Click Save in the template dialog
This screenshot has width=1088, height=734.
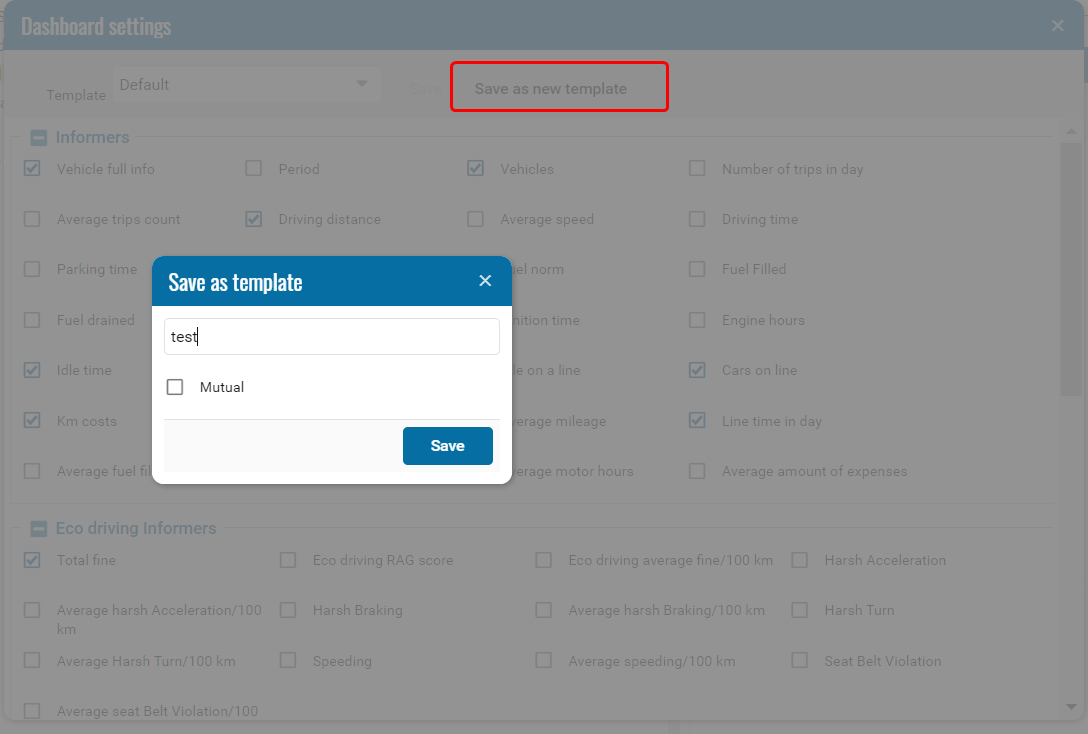pyautogui.click(x=447, y=446)
